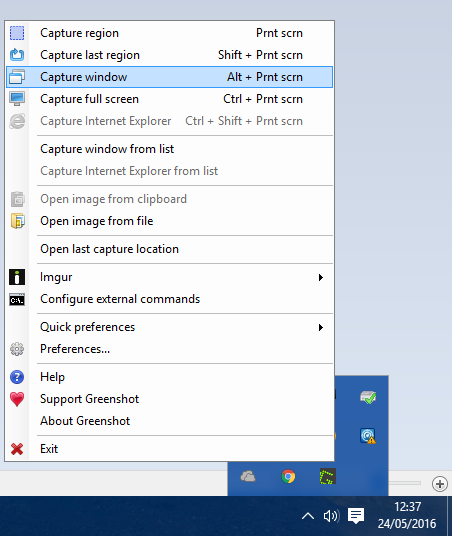This screenshot has height=536, width=452.
Task: Click the disabled Open image from clipboard entry
Action: tap(169, 199)
